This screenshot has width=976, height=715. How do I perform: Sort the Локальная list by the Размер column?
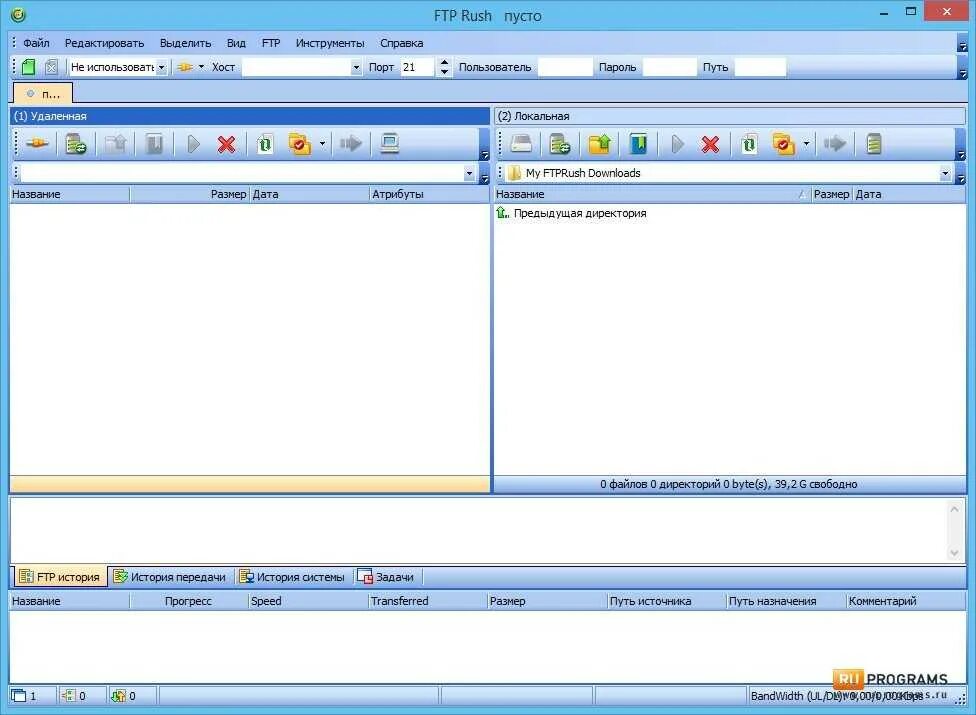click(x=832, y=194)
